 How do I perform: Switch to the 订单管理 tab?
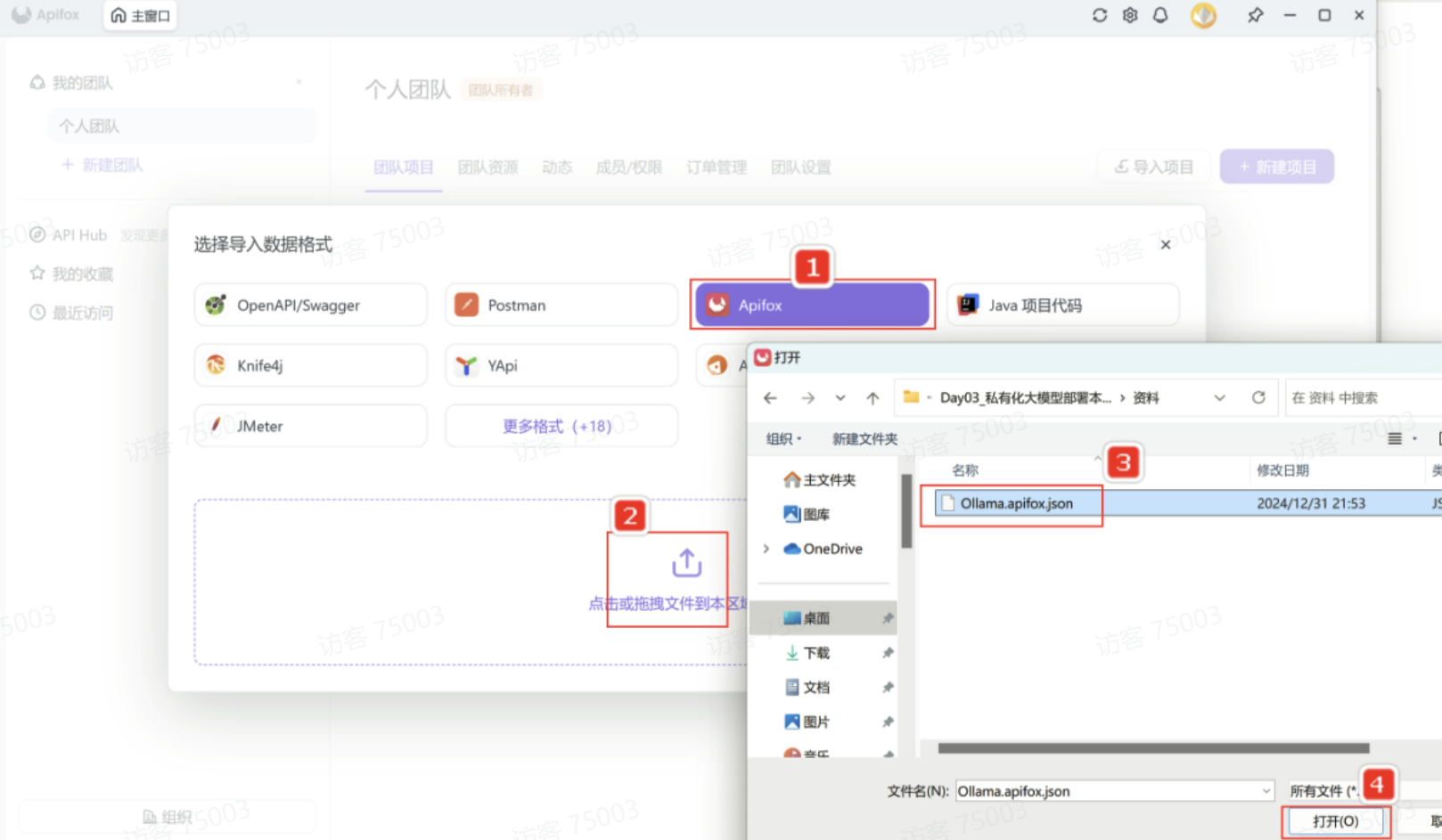click(717, 167)
